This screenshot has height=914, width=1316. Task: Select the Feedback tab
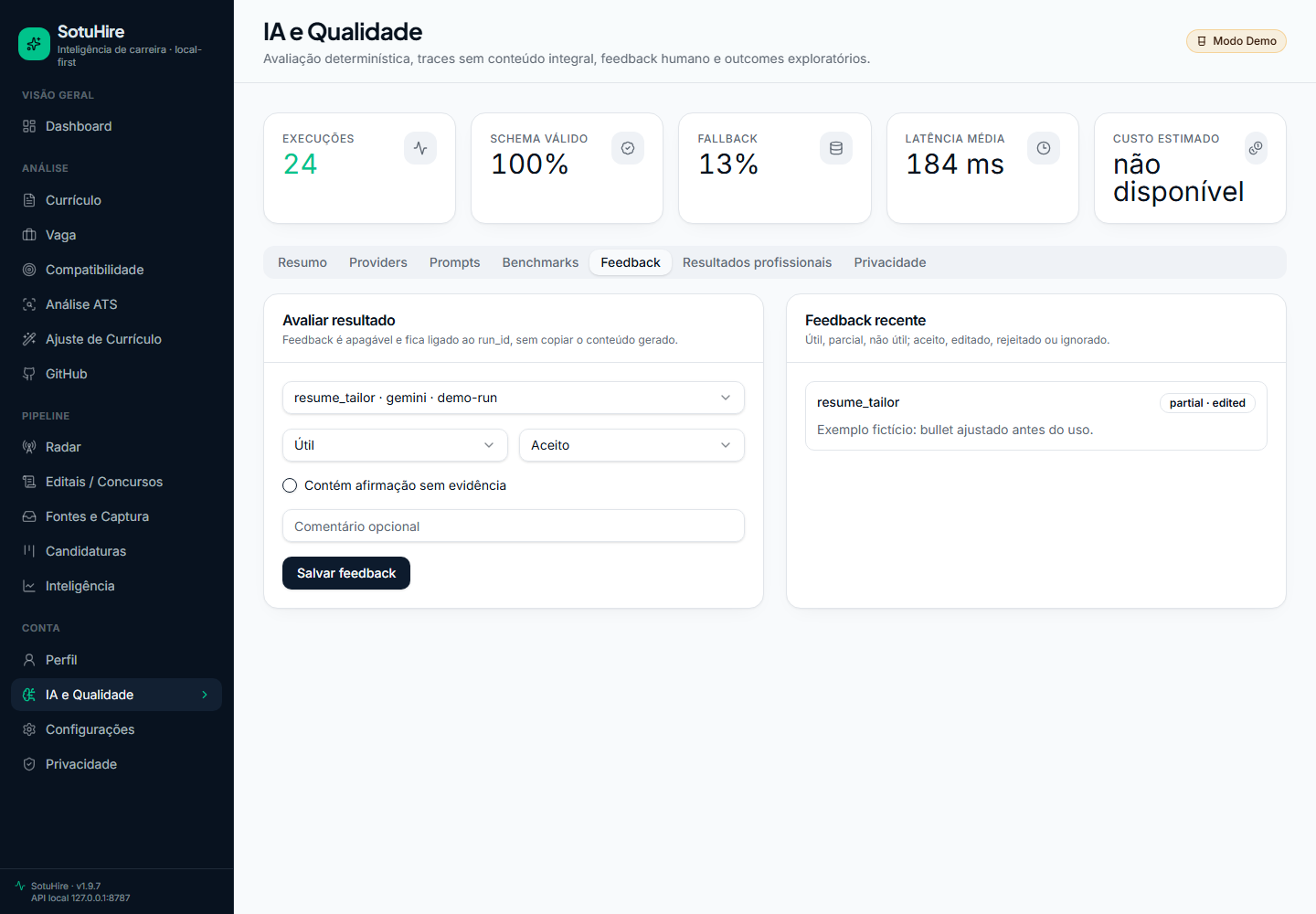coord(631,262)
